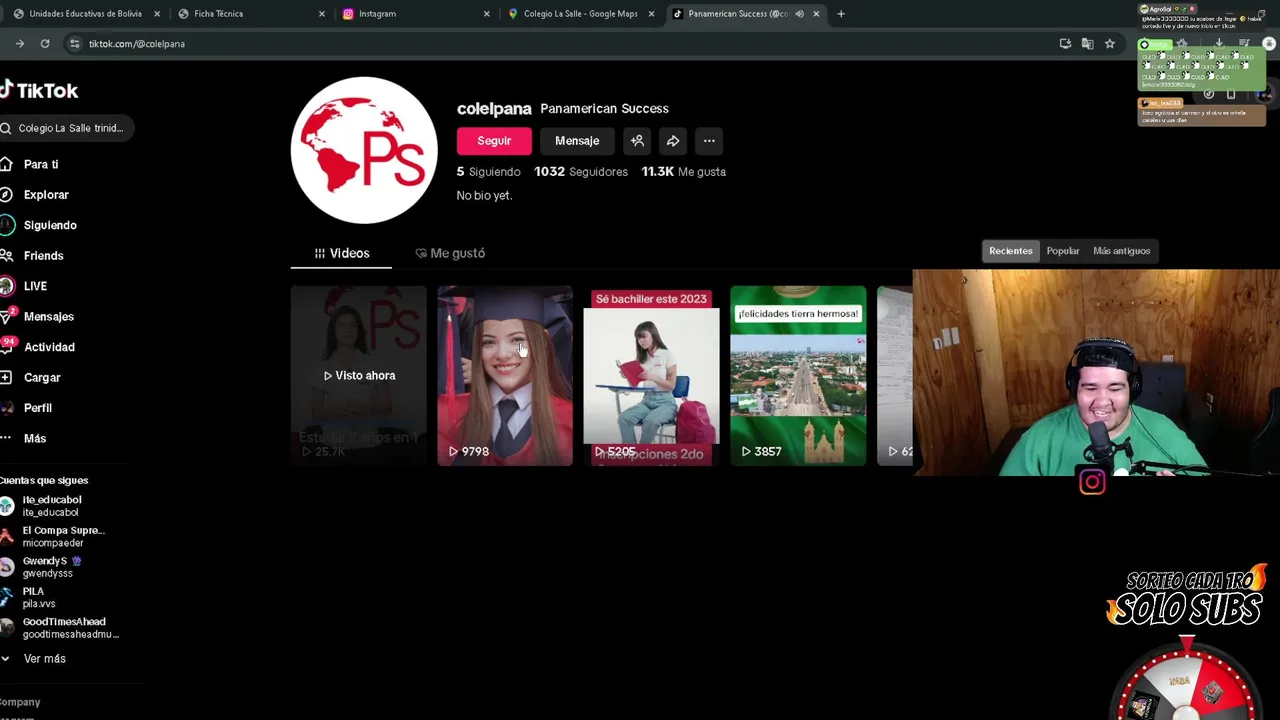Send a message with the Mensaje button
This screenshot has width=1280, height=720.
(577, 141)
